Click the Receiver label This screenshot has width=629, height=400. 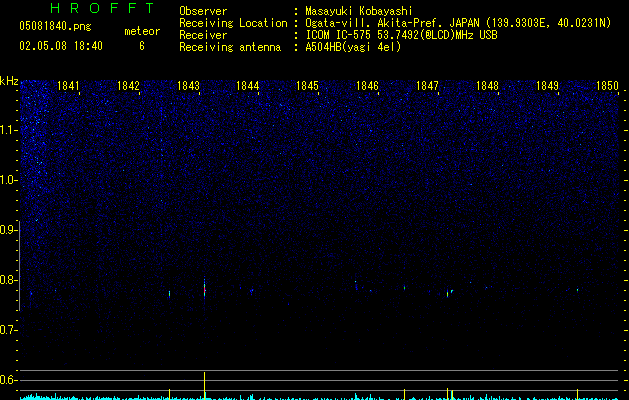(x=203, y=35)
